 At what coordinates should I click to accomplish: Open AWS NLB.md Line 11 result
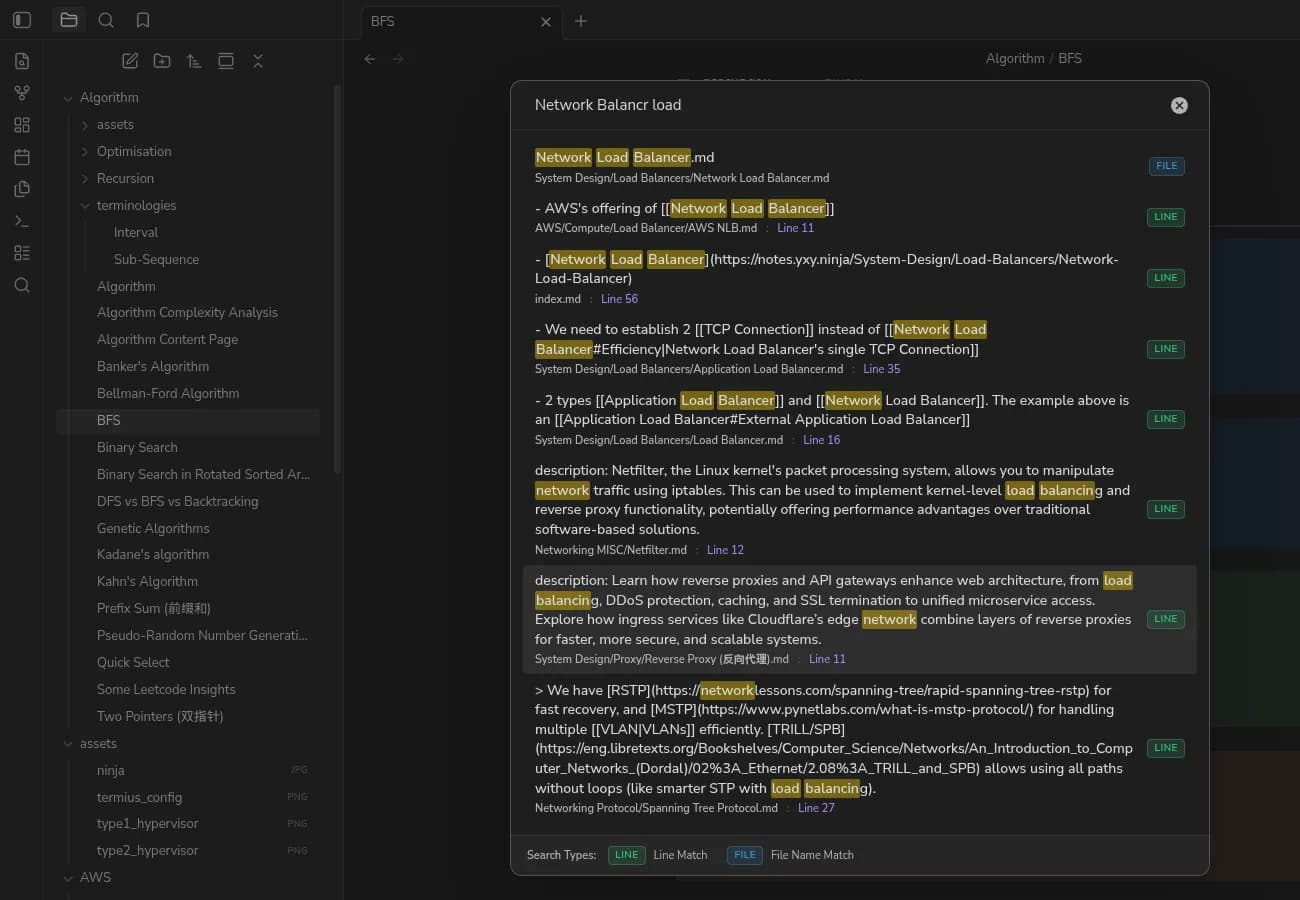(860, 217)
